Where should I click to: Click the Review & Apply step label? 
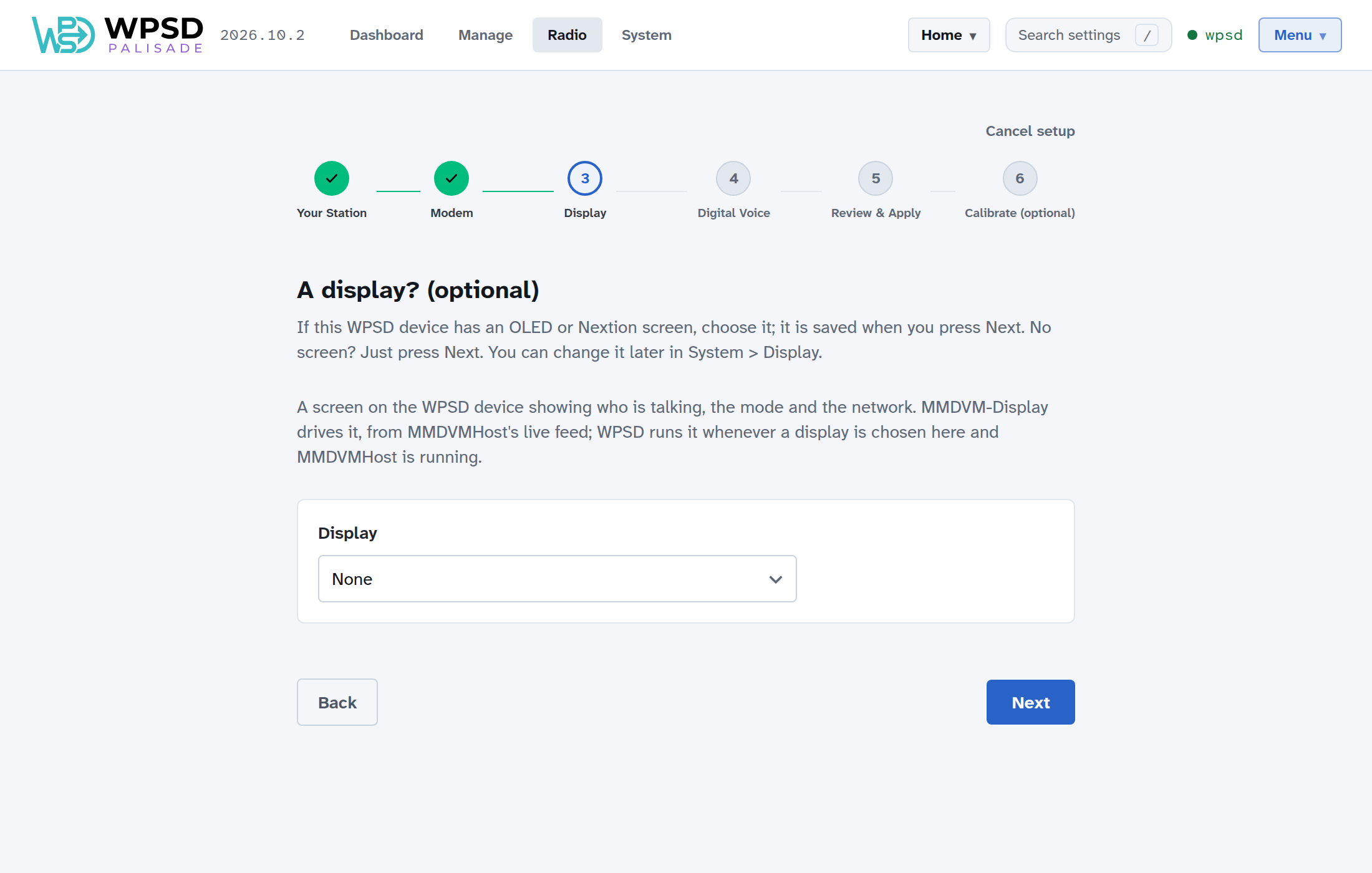(x=876, y=213)
